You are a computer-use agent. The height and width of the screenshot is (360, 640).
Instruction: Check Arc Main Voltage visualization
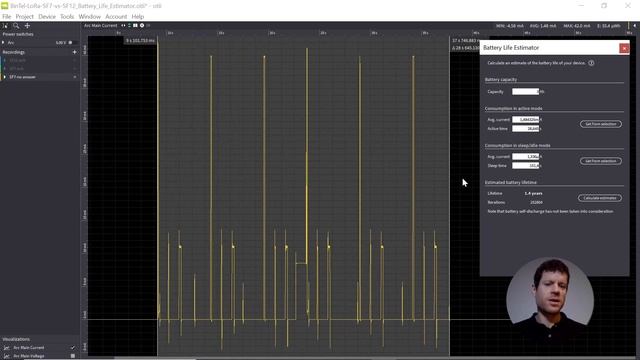[73, 356]
